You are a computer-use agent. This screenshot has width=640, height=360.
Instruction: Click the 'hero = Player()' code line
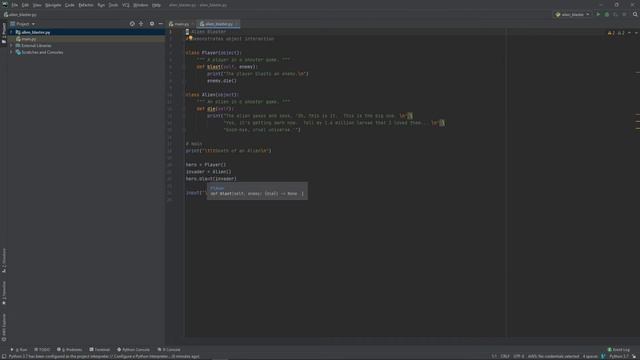point(206,165)
